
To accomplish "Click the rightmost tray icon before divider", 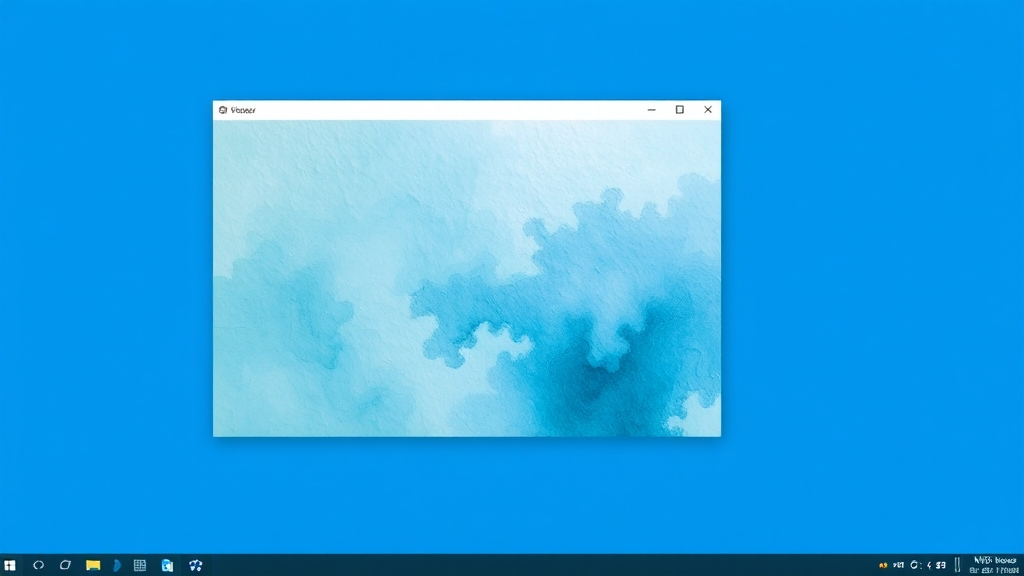I will tap(941, 565).
